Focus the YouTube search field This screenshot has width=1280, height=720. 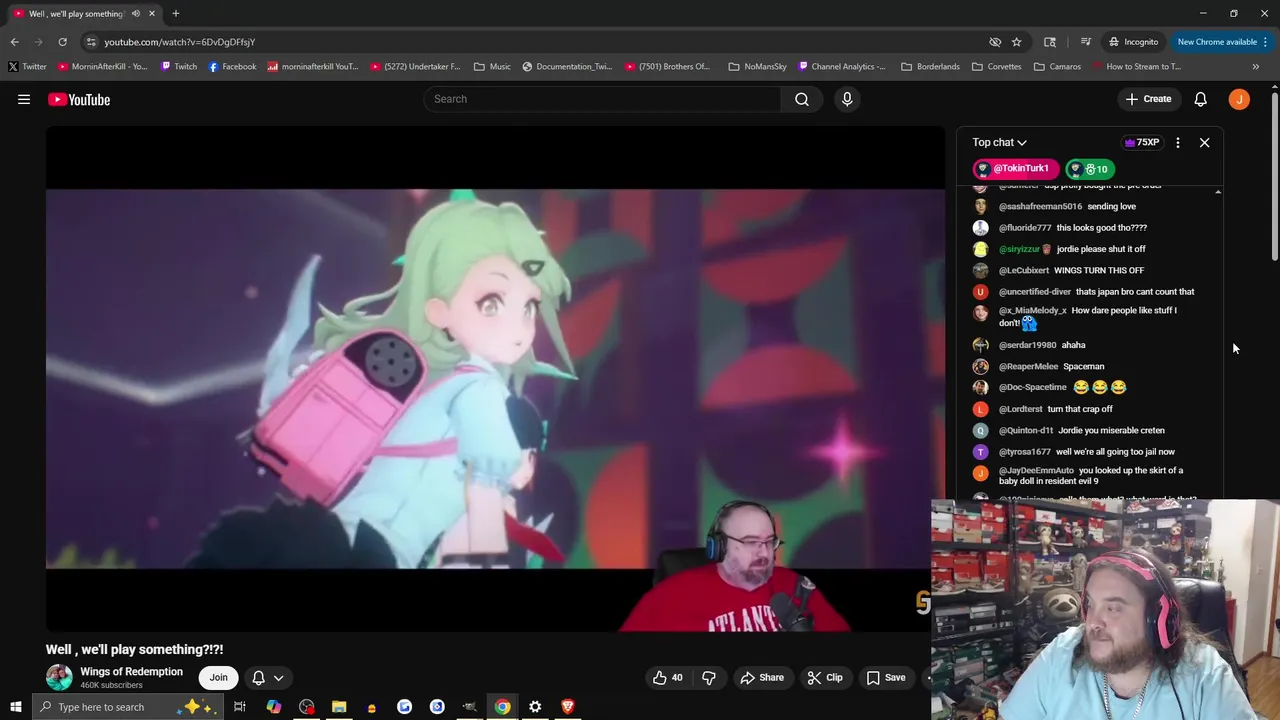pos(603,99)
